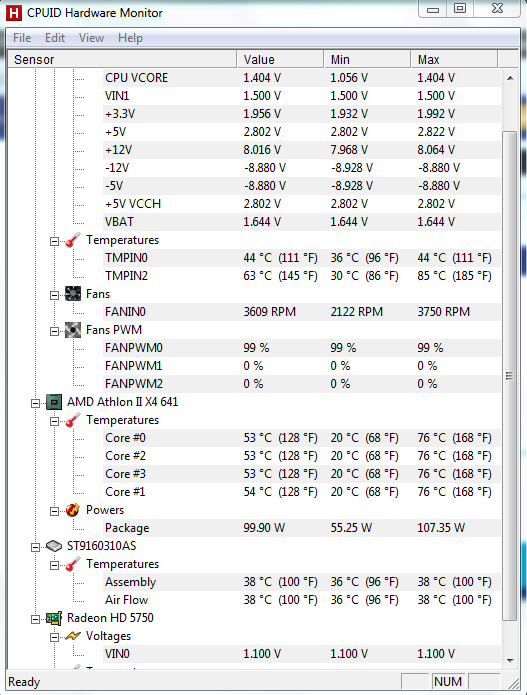Collapse the Radeon Voltages node
The image size is (527, 695).
coord(54,638)
